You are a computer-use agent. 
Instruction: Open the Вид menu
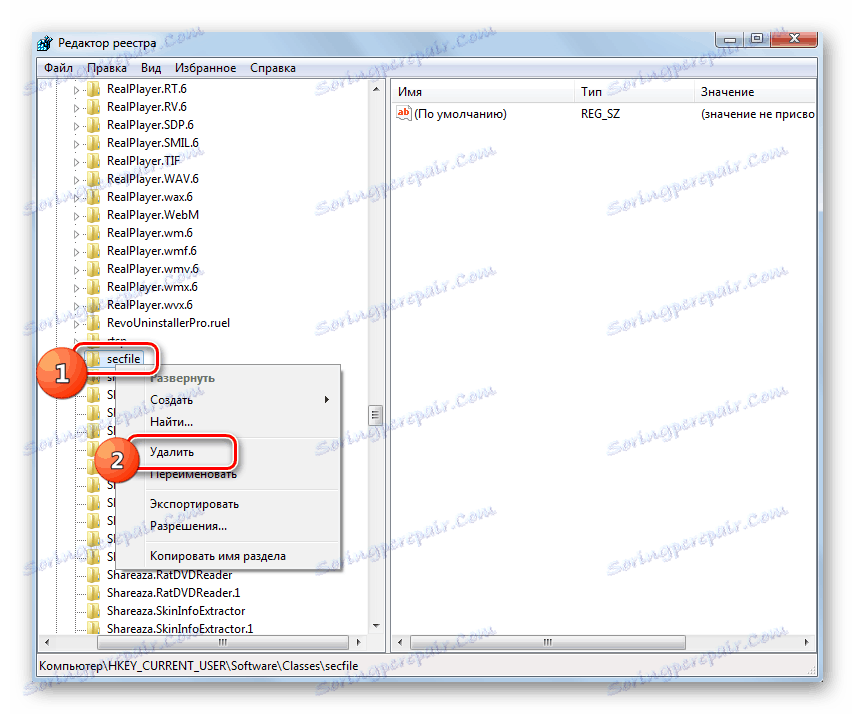151,68
